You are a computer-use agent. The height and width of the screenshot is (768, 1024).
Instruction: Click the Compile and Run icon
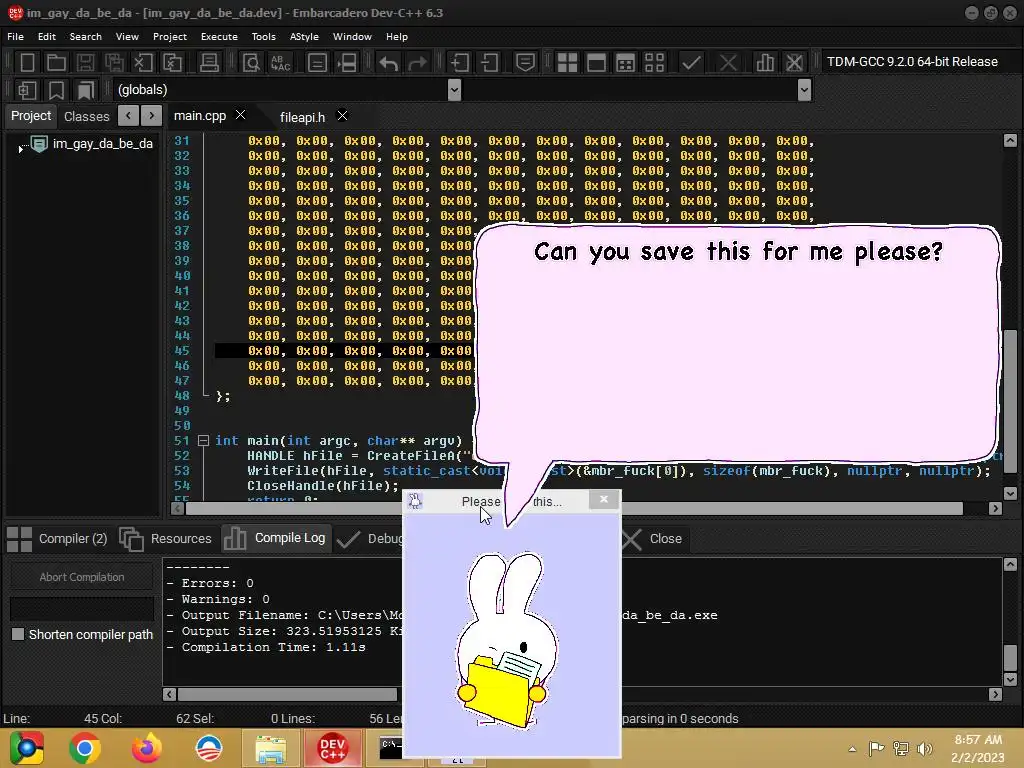pos(625,63)
